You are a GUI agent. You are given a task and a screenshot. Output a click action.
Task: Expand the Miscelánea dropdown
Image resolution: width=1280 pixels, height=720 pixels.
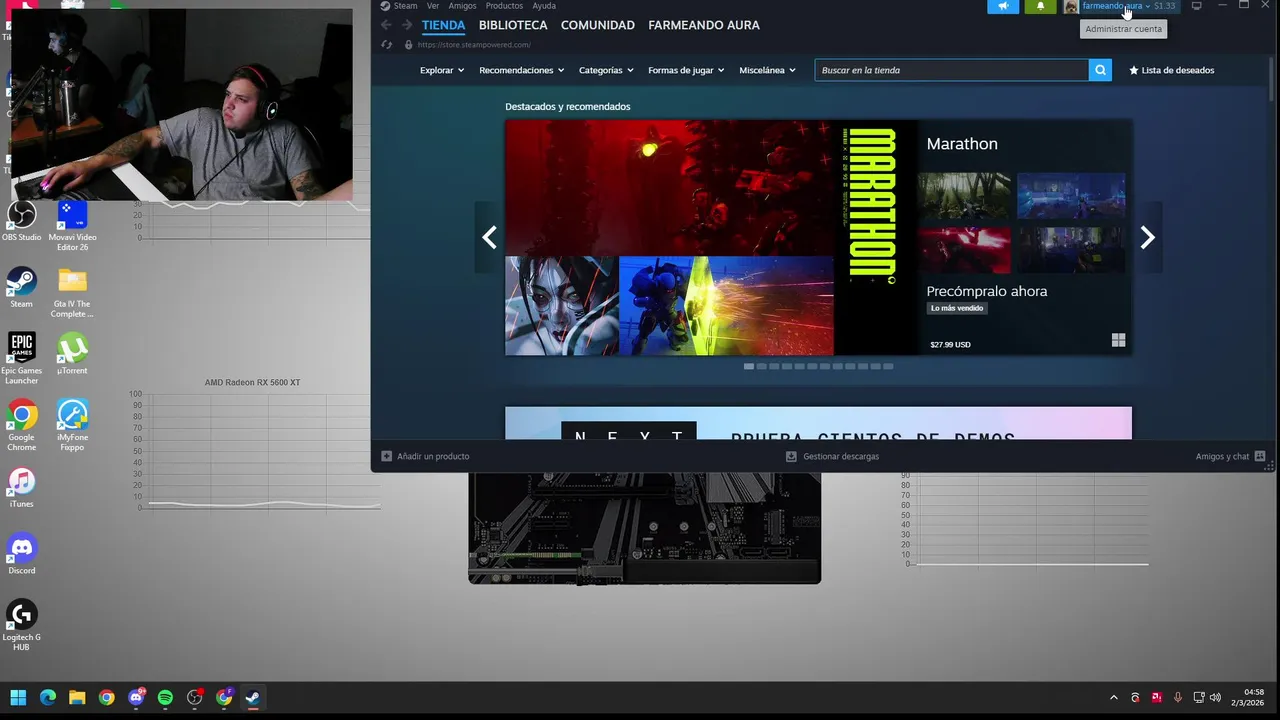[x=767, y=70]
